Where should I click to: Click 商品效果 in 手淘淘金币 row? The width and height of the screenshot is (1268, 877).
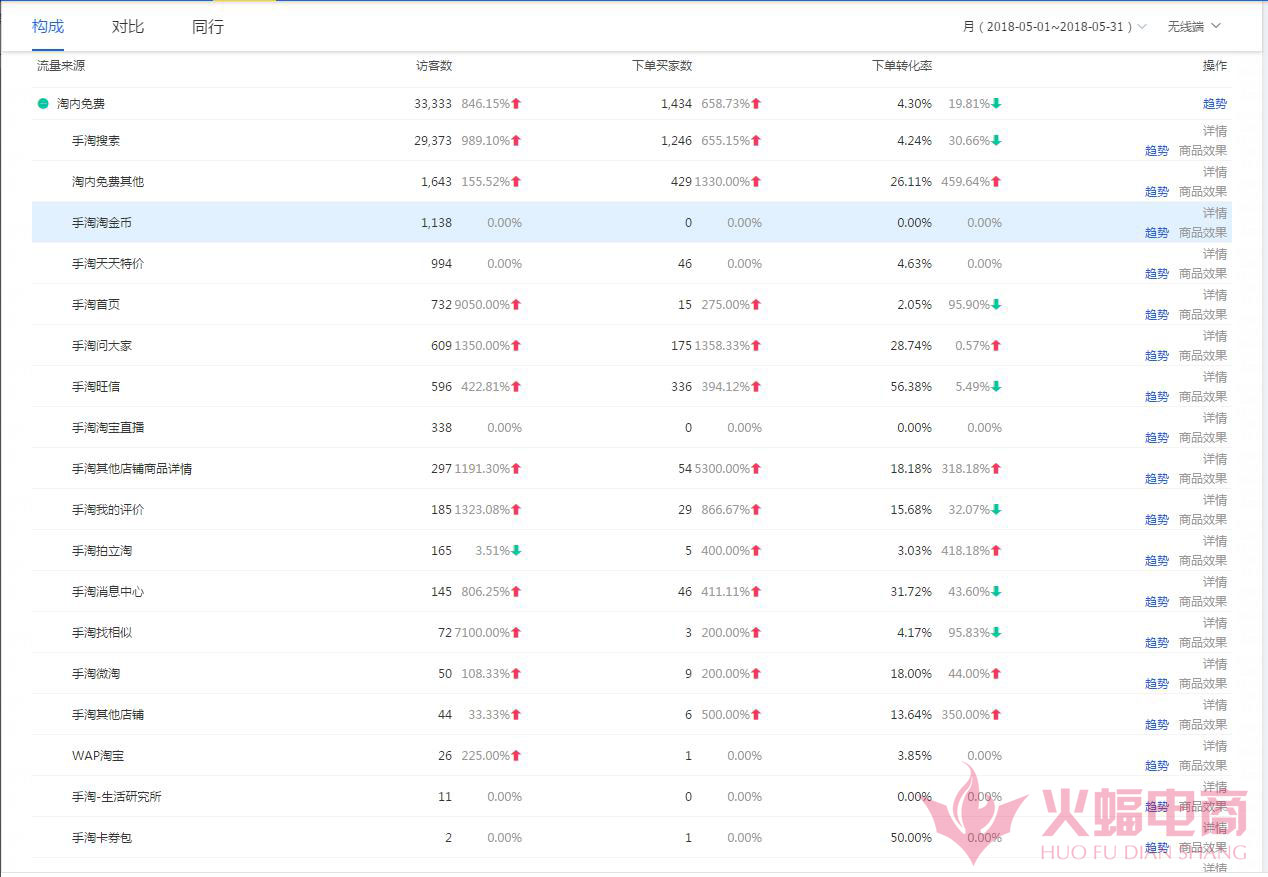1203,233
